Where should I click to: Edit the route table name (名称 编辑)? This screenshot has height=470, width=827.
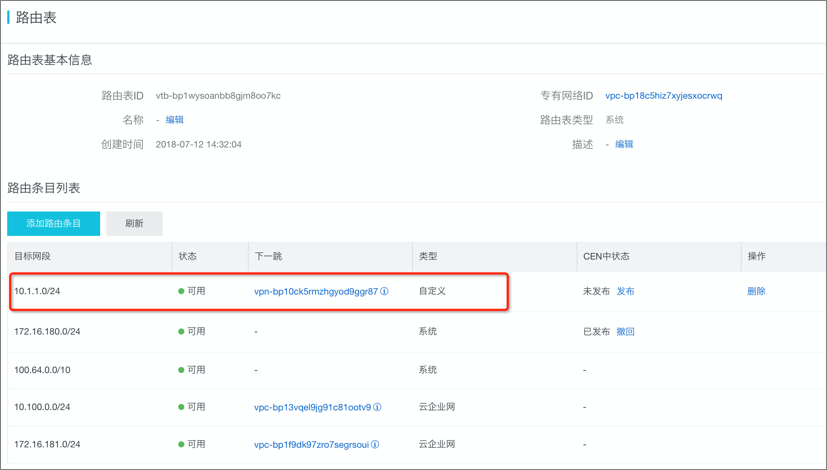coord(175,120)
